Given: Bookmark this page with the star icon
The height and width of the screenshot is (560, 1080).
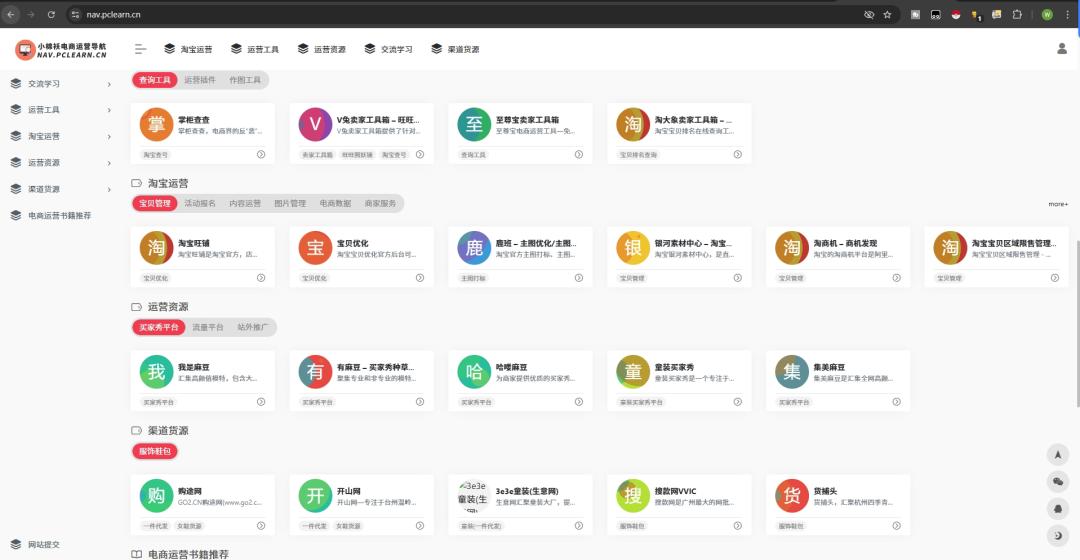Looking at the screenshot, I should 887,14.
